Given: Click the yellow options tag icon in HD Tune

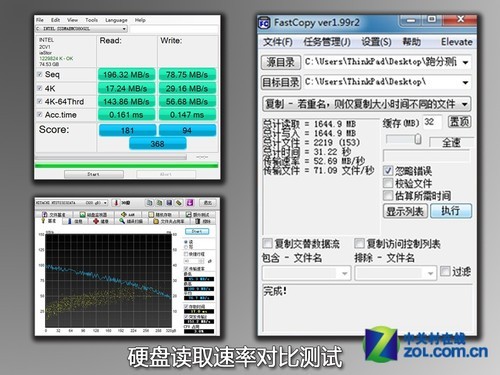Looking at the screenshot, I should point(179,203).
